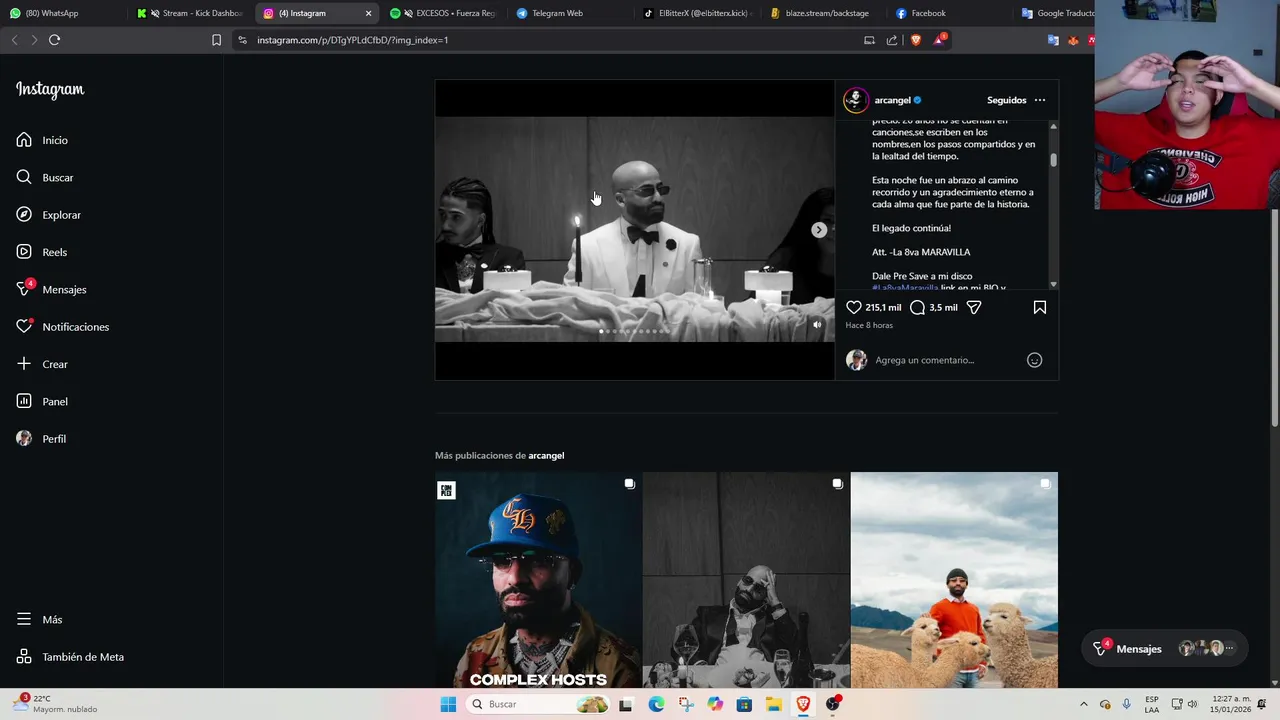Bookmark this page from the address bar
Screen dimensions: 1280x720
(x=216, y=40)
